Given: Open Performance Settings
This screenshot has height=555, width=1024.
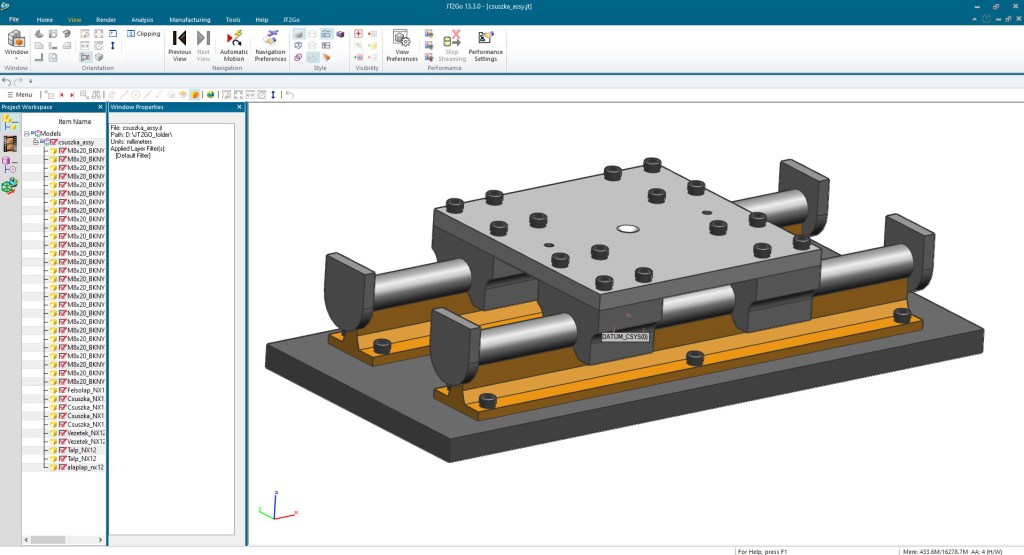Looking at the screenshot, I should click(x=485, y=46).
